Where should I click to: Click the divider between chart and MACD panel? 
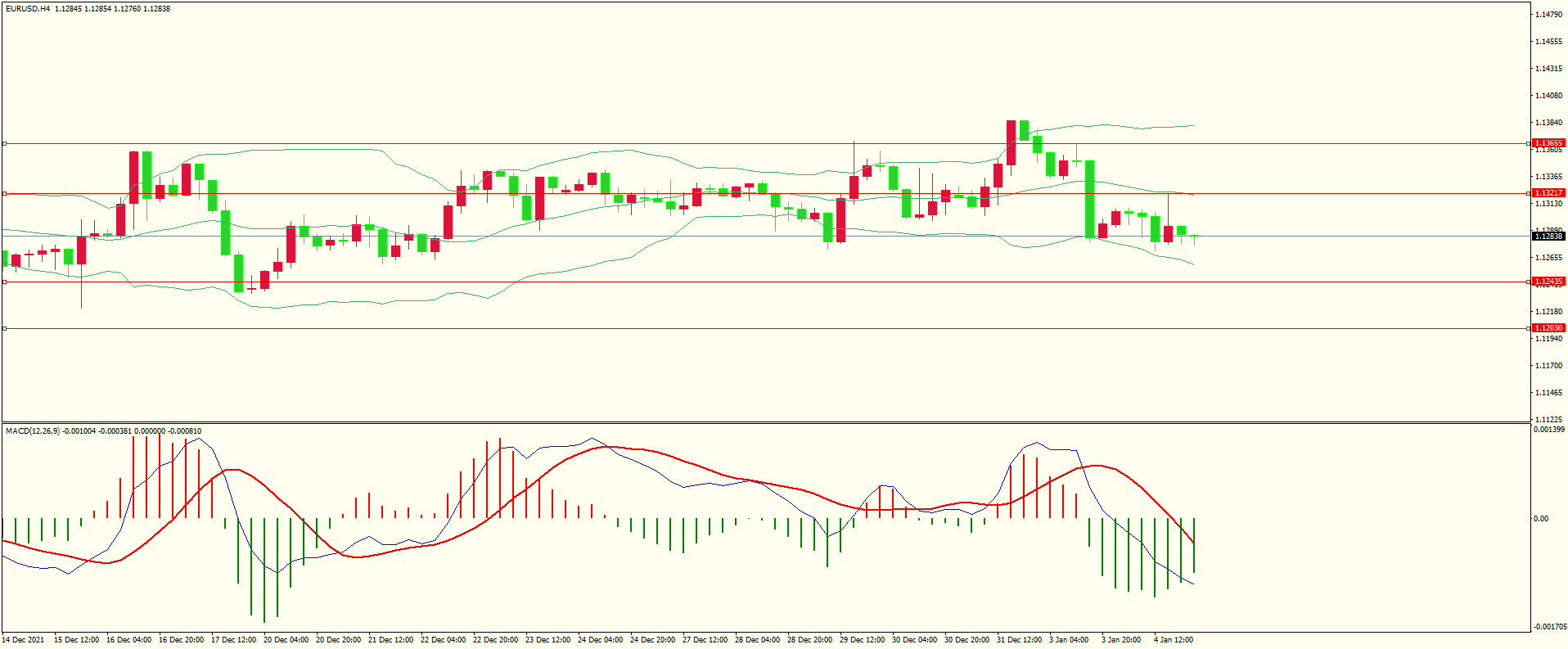[765, 423]
